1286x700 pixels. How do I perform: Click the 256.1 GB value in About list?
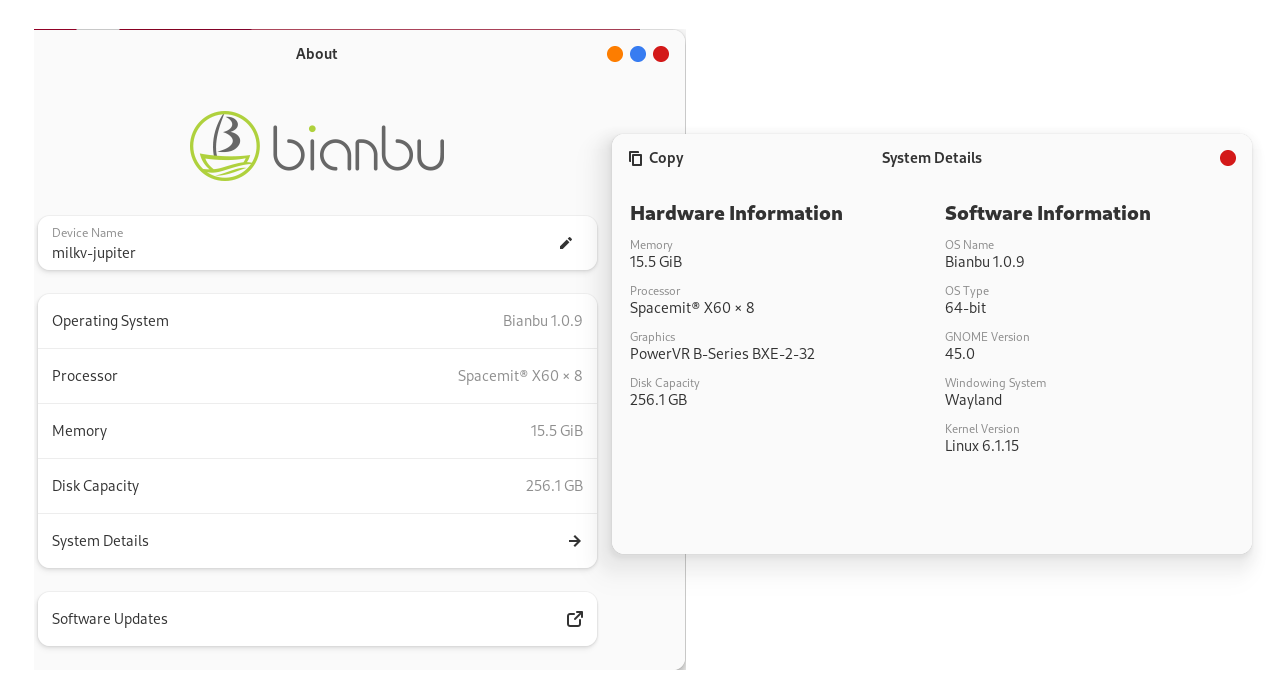point(554,486)
